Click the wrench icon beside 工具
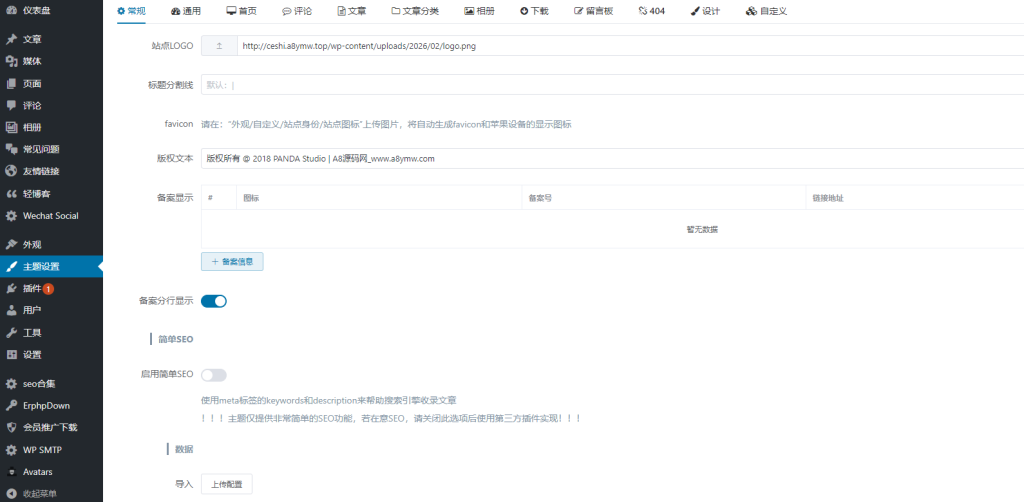The height and width of the screenshot is (502, 1024). (x=11, y=333)
